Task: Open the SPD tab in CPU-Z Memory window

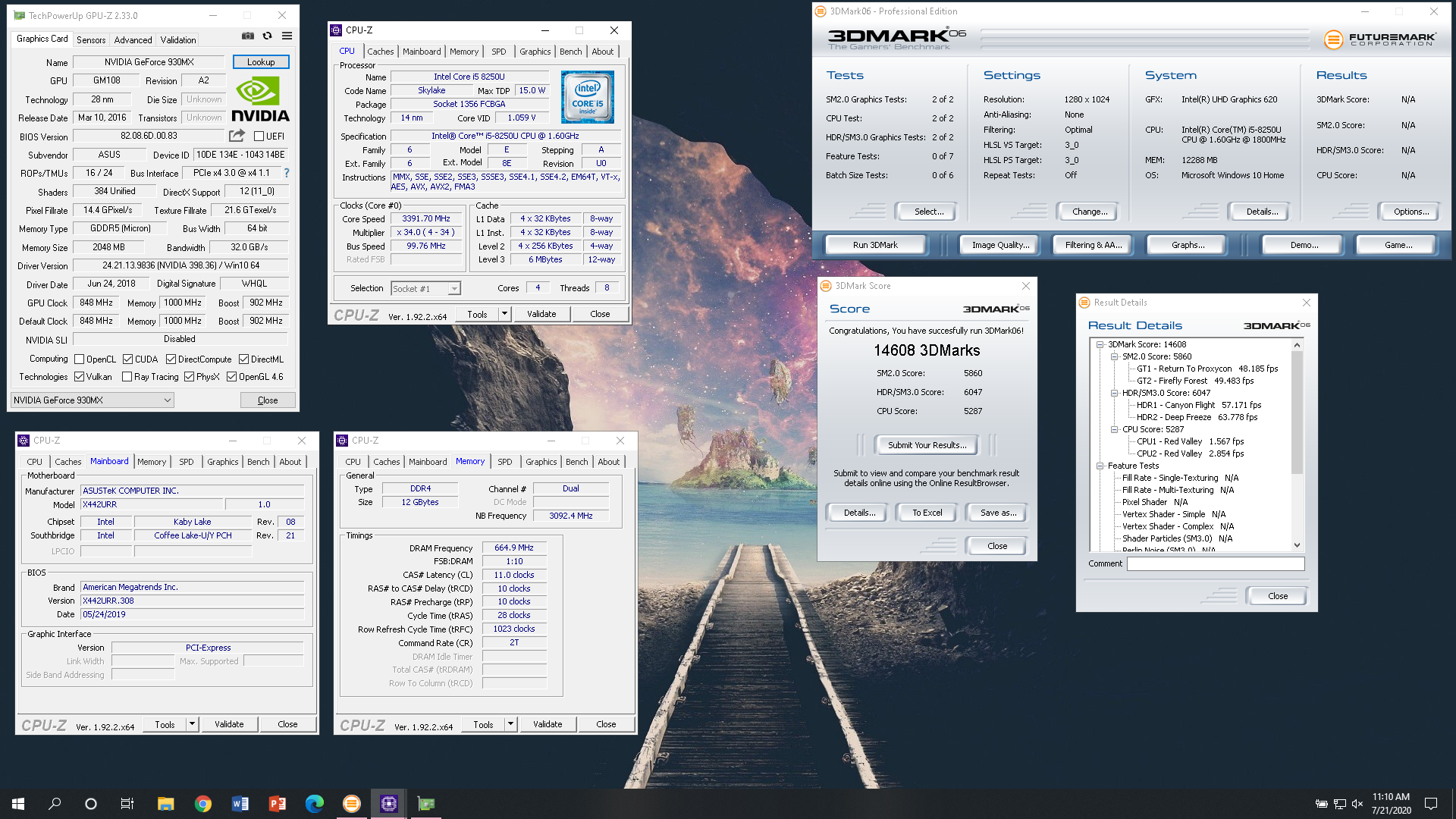Action: pyautogui.click(x=505, y=462)
